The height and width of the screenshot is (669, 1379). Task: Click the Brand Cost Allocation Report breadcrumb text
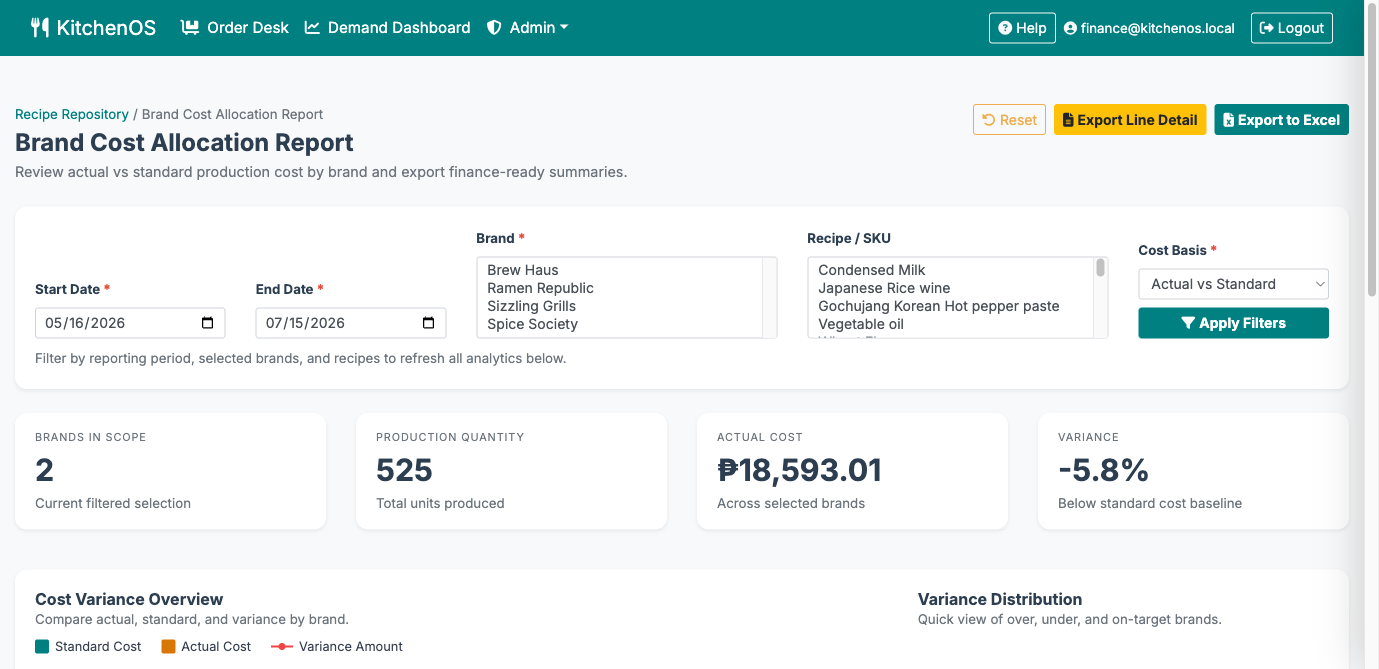[232, 114]
